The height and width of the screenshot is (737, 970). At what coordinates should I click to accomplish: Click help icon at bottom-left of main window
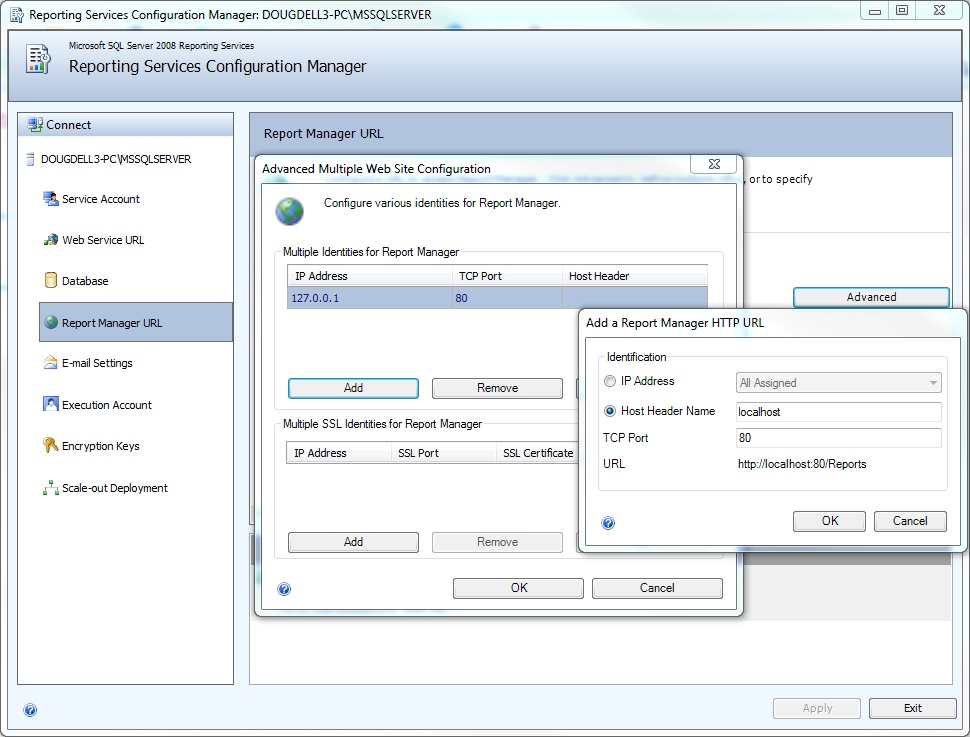coord(30,710)
